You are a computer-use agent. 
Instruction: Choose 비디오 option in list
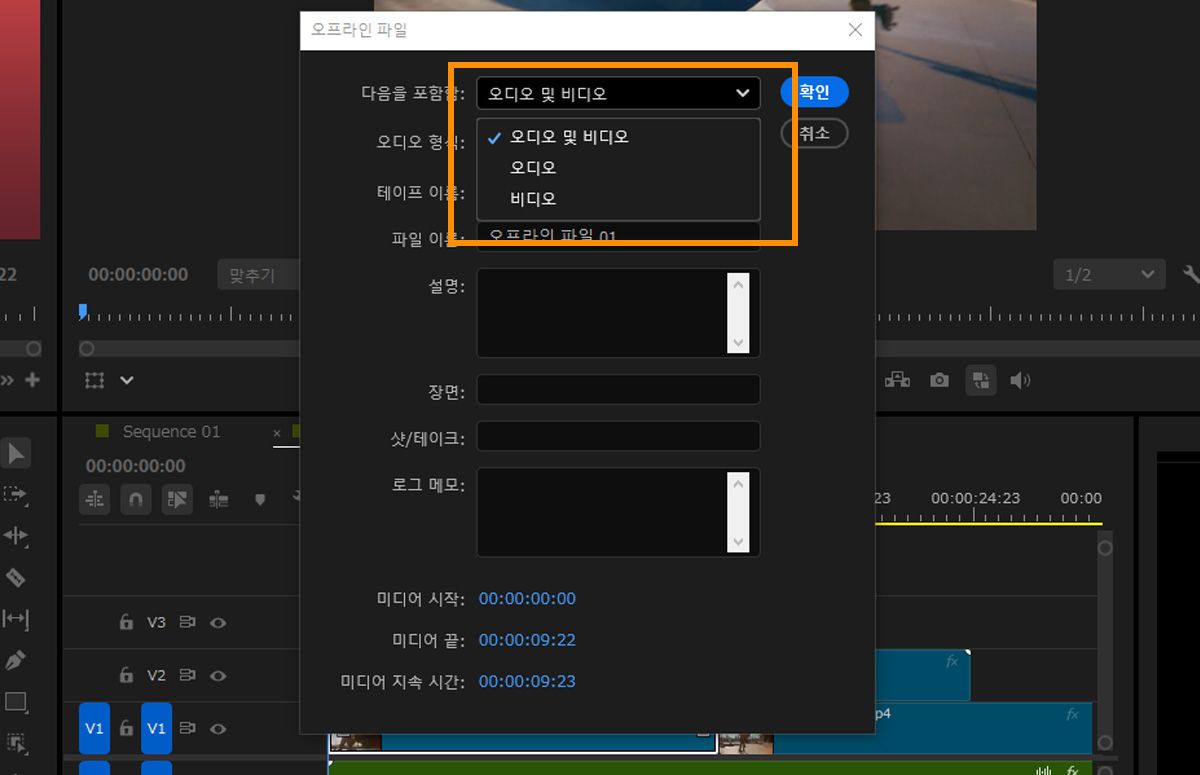[x=618, y=198]
